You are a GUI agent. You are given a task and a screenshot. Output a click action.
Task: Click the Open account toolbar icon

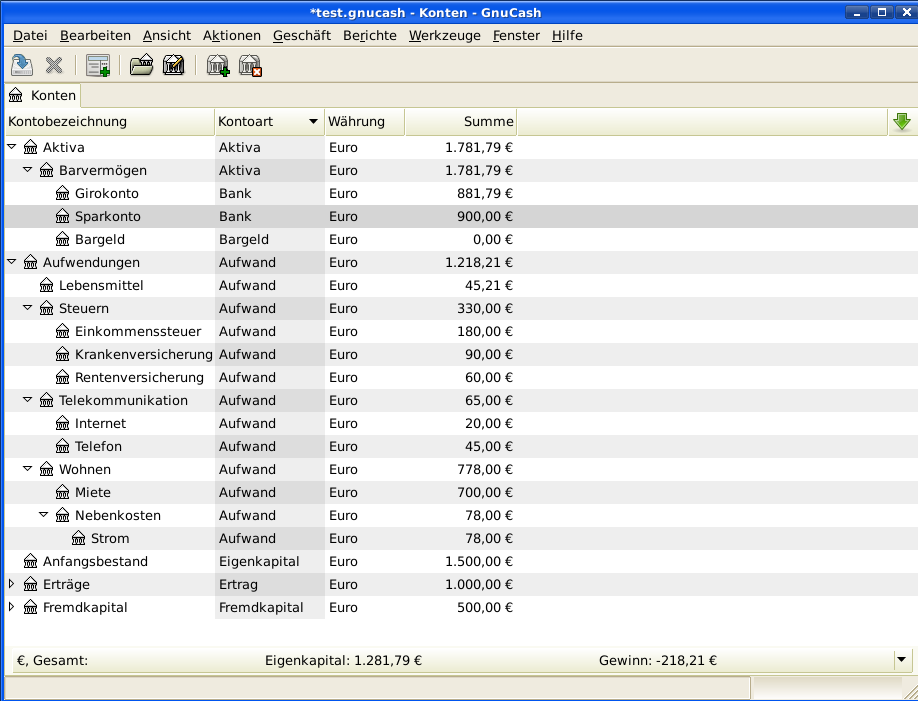point(141,66)
